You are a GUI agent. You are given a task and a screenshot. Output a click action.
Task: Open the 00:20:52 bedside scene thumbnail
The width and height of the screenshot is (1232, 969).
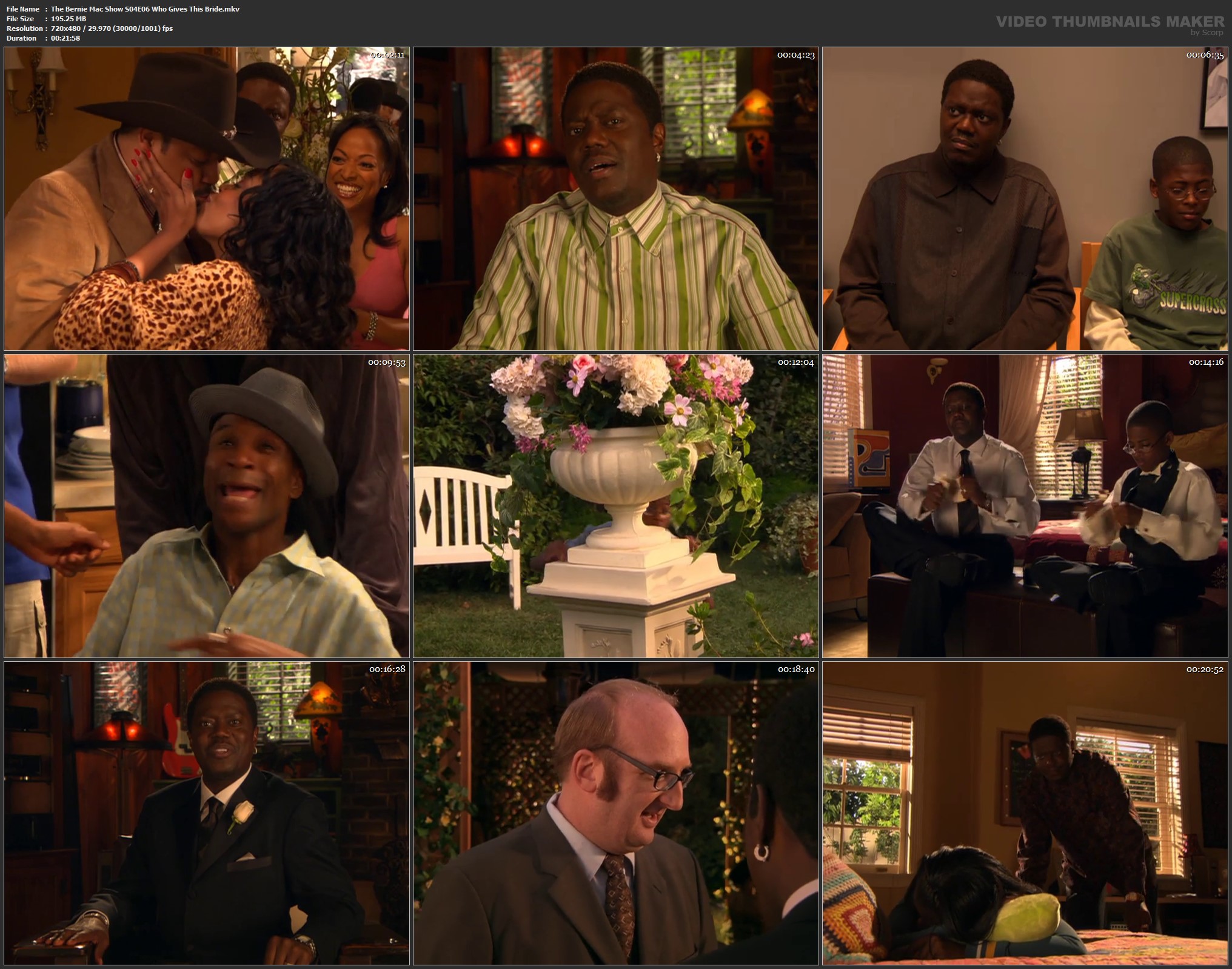(1026, 813)
